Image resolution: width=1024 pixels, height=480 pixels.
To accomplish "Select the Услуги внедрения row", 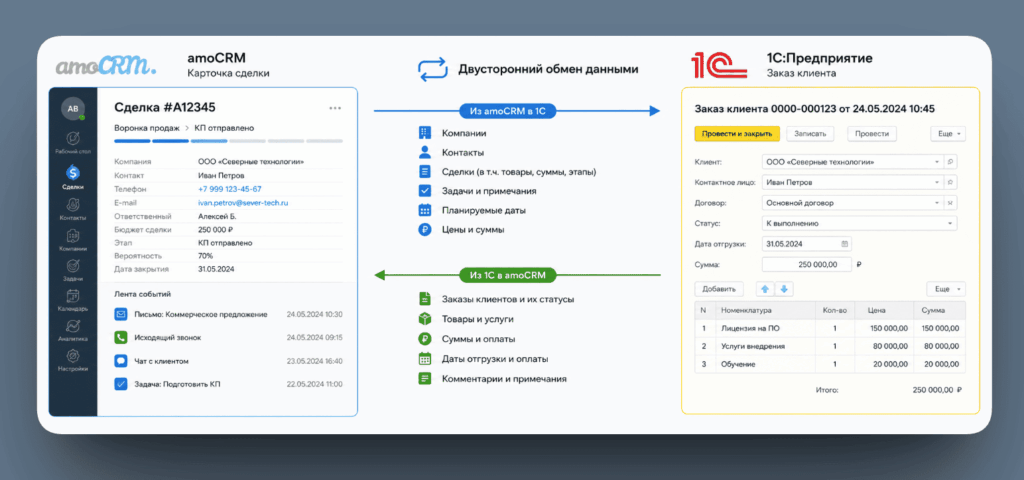I will [829, 346].
